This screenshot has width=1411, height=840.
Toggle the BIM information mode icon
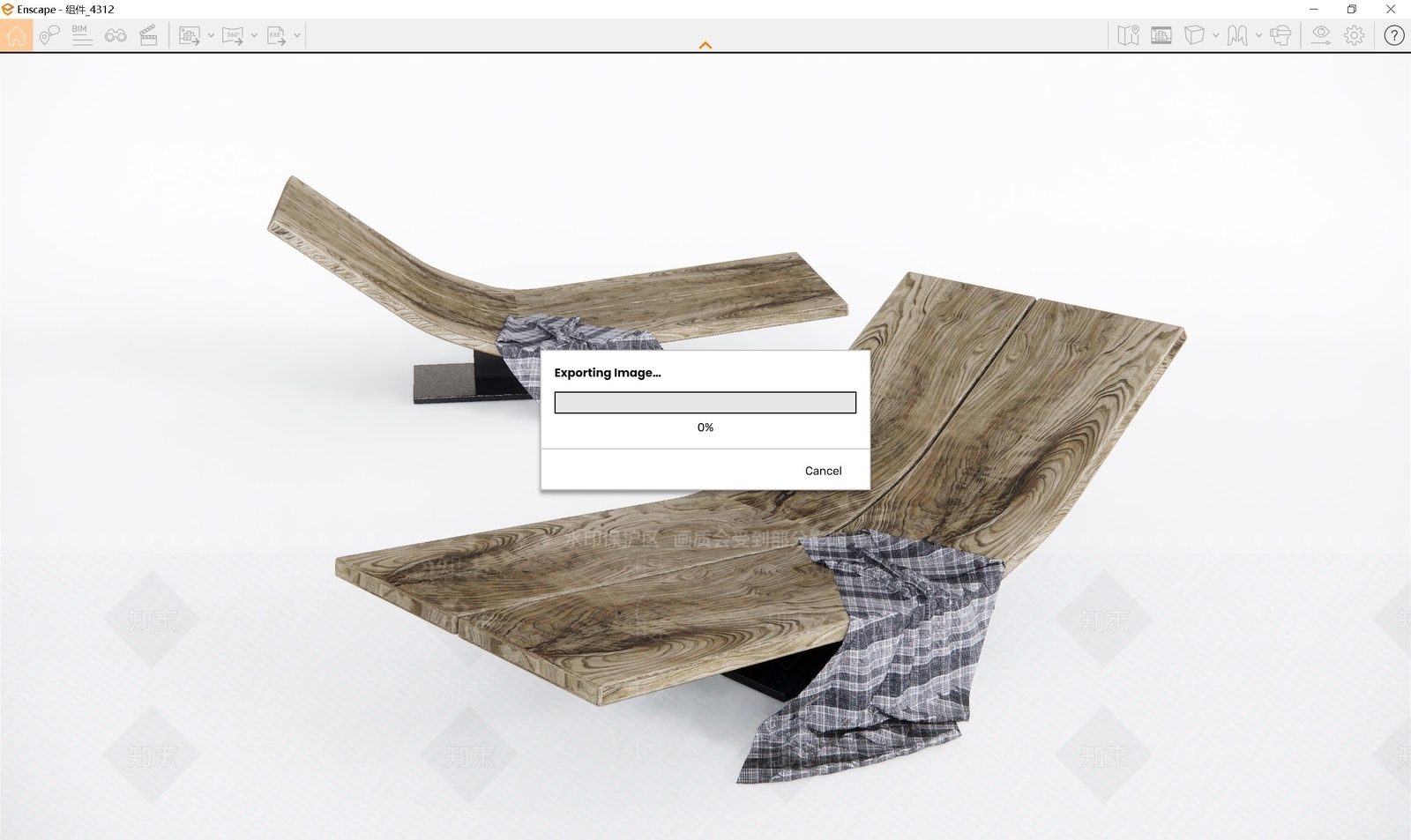point(82,35)
